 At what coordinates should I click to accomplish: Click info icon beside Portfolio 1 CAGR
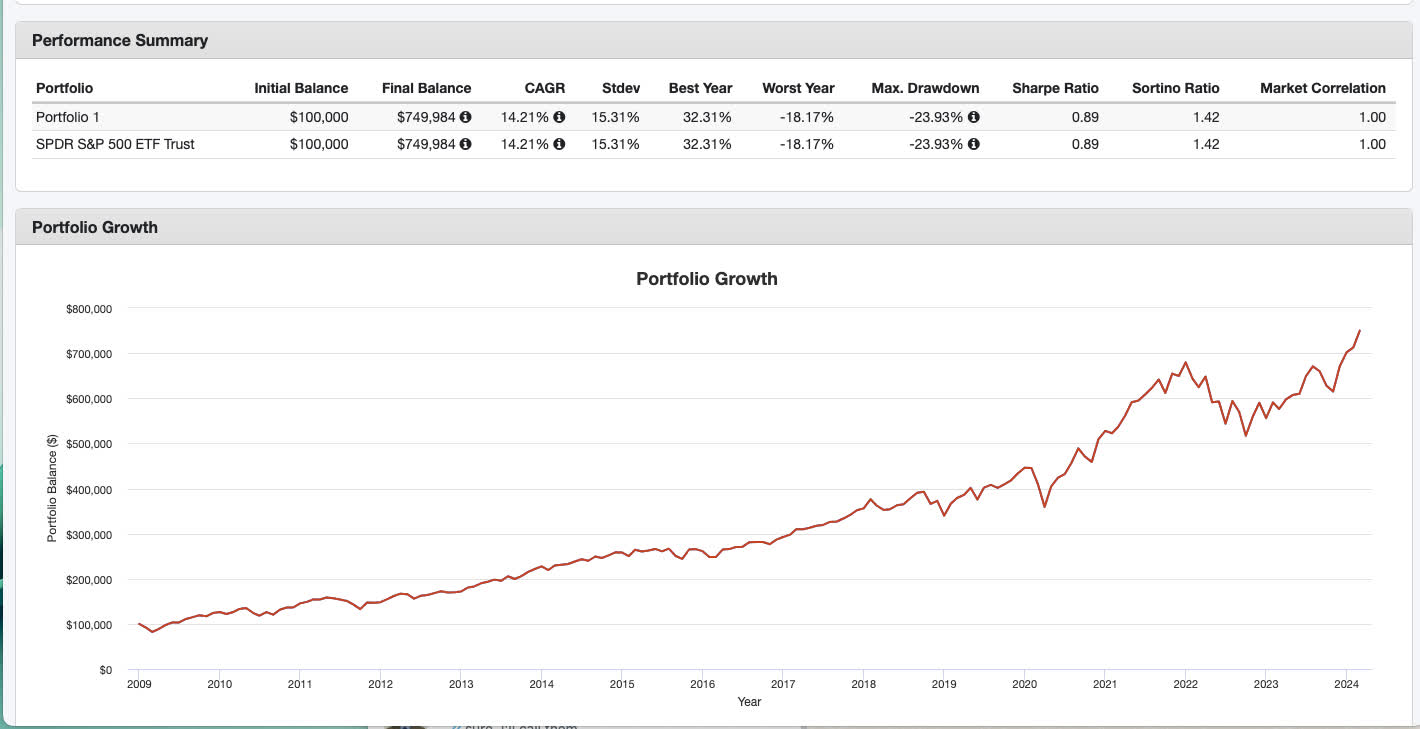point(559,117)
